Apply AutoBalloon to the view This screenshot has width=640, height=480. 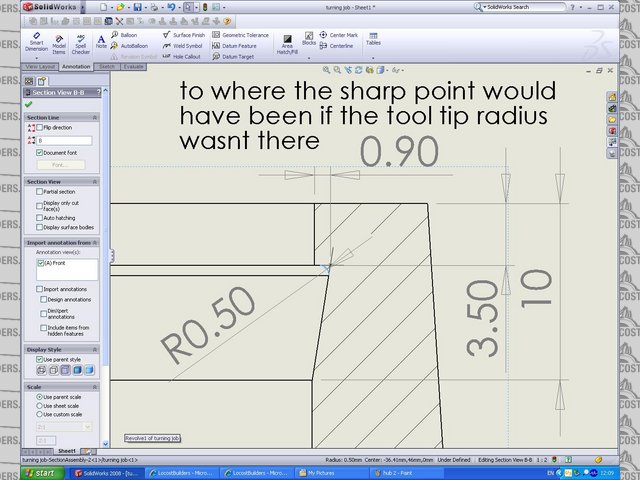tap(129, 46)
